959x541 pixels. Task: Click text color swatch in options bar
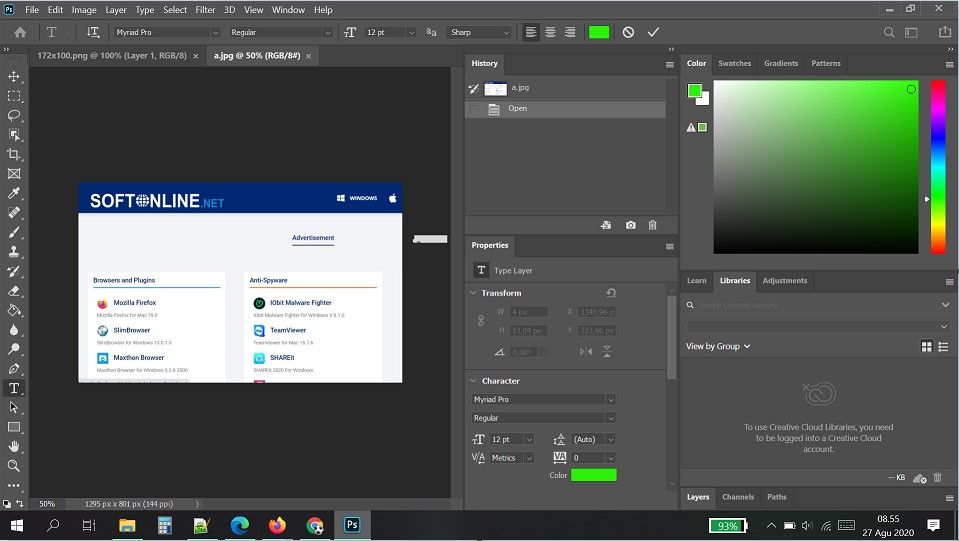599,32
